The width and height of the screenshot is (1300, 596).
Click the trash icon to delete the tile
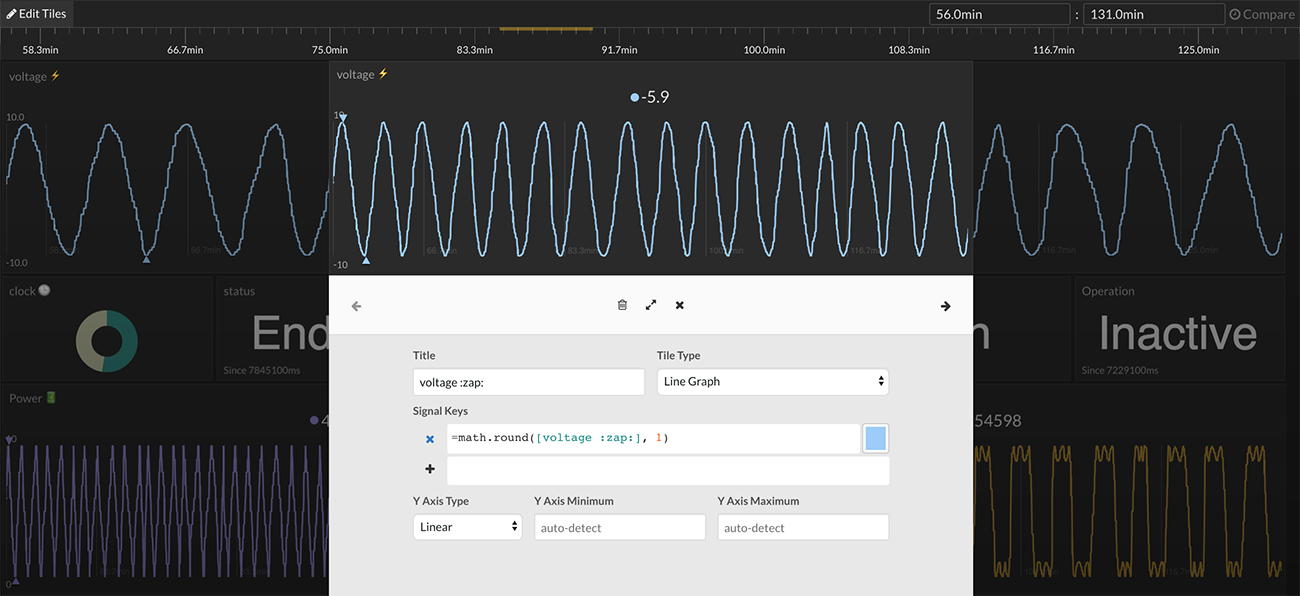pos(622,305)
